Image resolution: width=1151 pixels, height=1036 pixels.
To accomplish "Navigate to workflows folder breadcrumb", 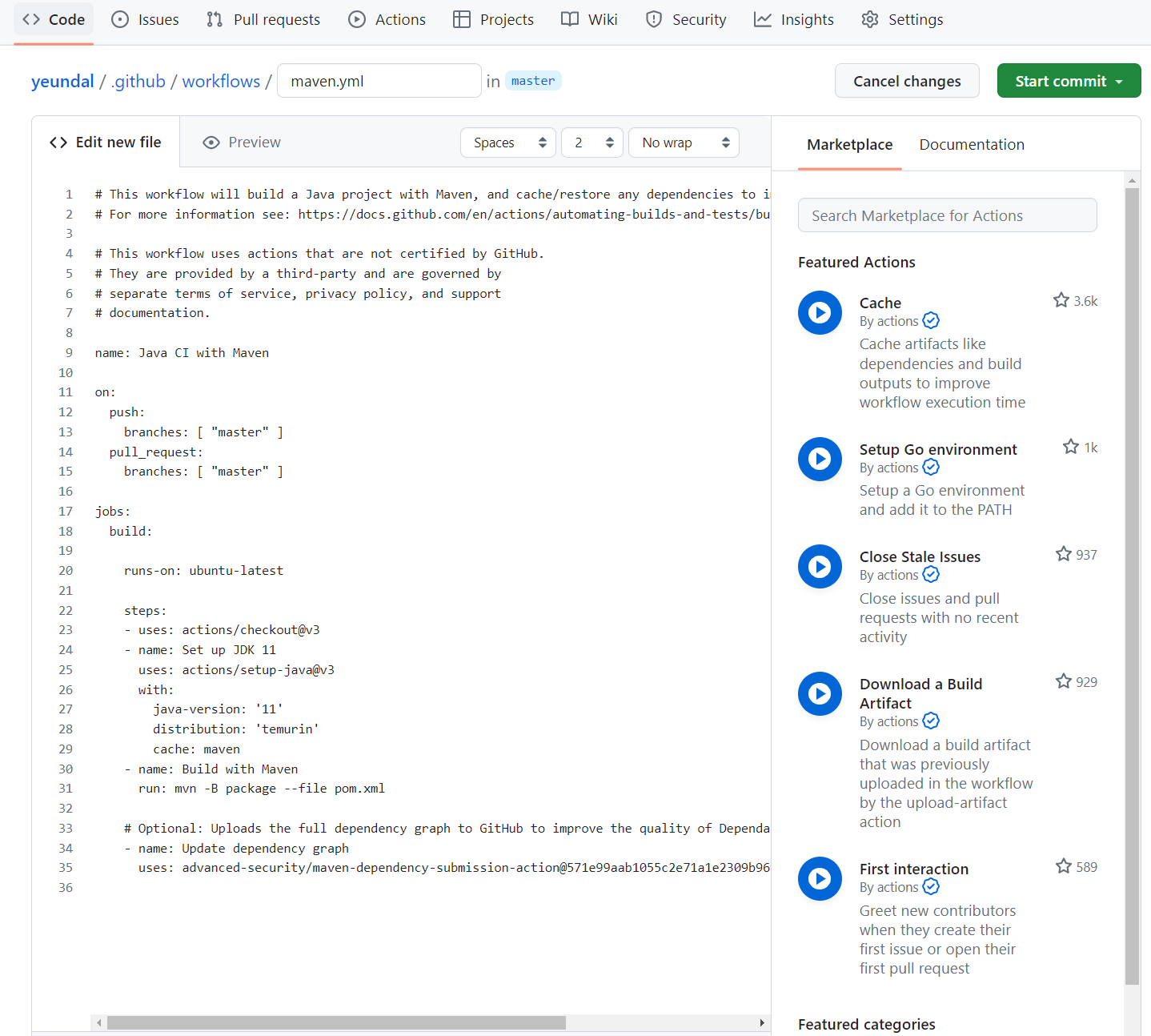I will coord(221,81).
